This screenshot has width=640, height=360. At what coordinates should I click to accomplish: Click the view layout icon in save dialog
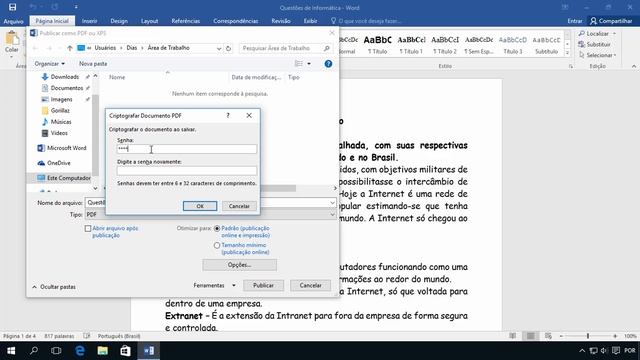tap(299, 64)
